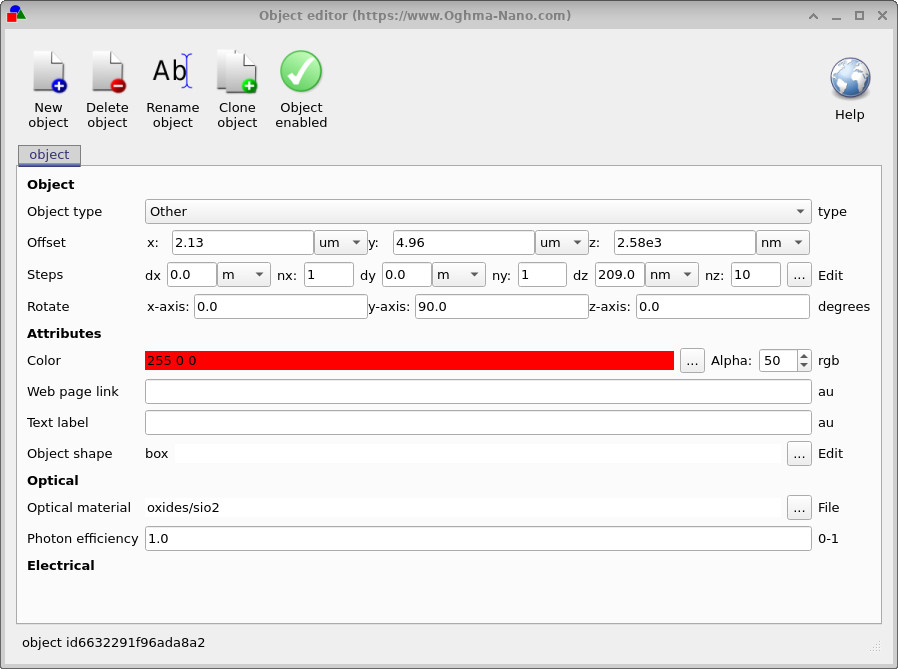Viewport: 898px width, 669px height.
Task: Click the dy steps input field
Action: click(x=407, y=274)
